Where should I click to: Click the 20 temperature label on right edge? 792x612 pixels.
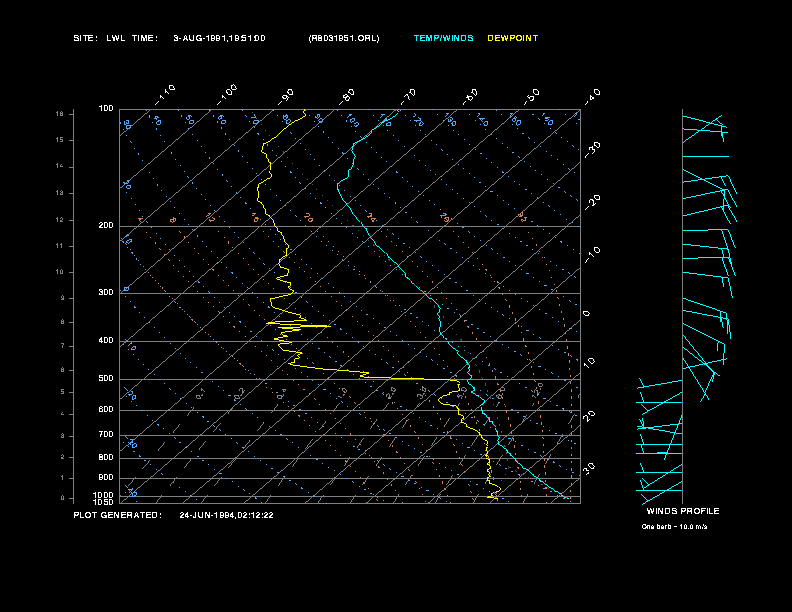point(589,416)
